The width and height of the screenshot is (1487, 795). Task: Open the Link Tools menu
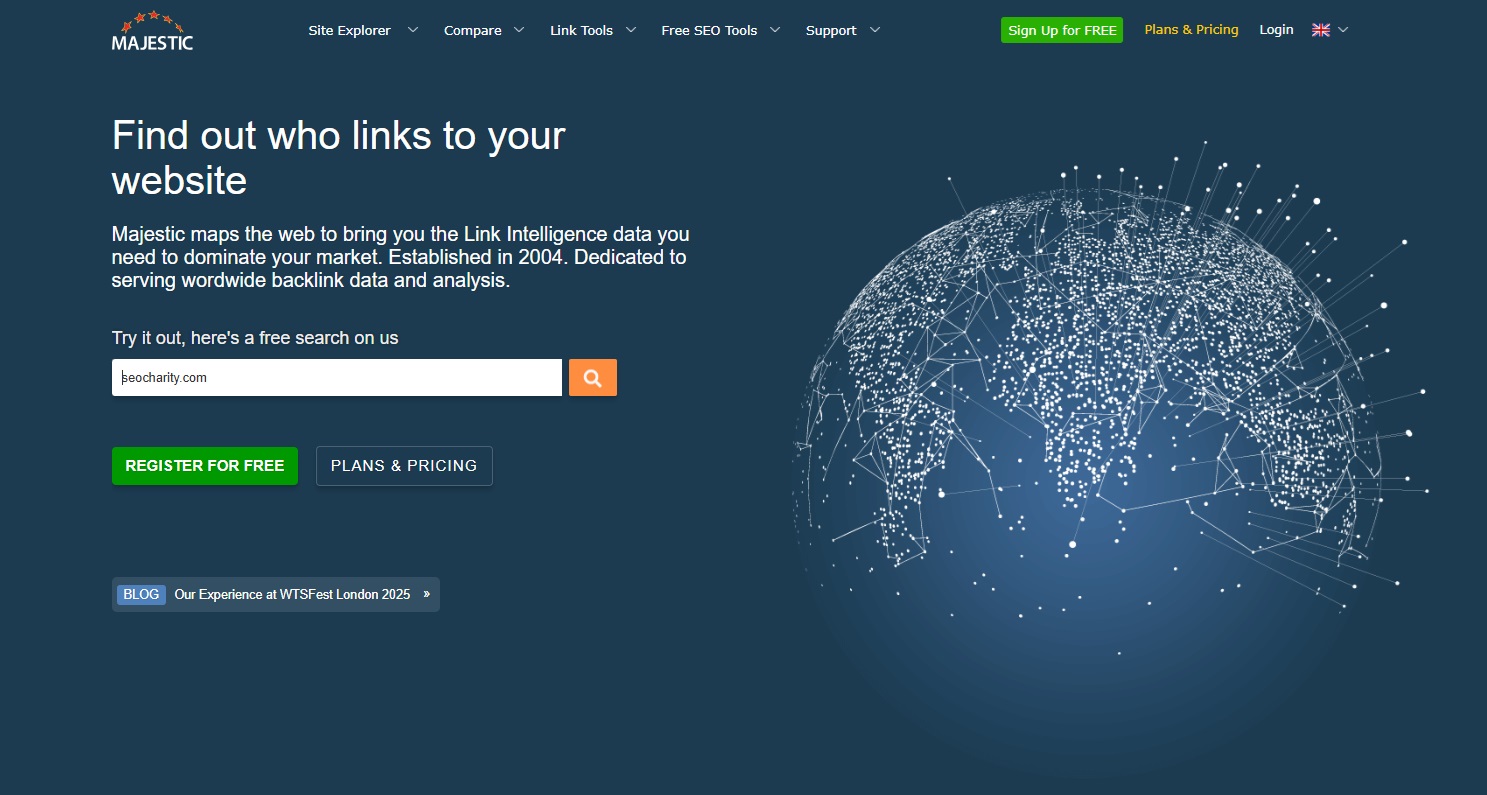pos(581,30)
